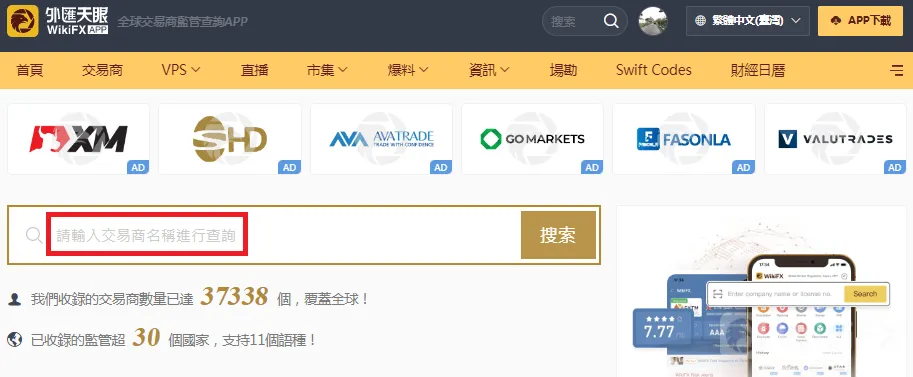913x377 pixels.
Task: Open the XM broker ad card
Action: [78, 139]
